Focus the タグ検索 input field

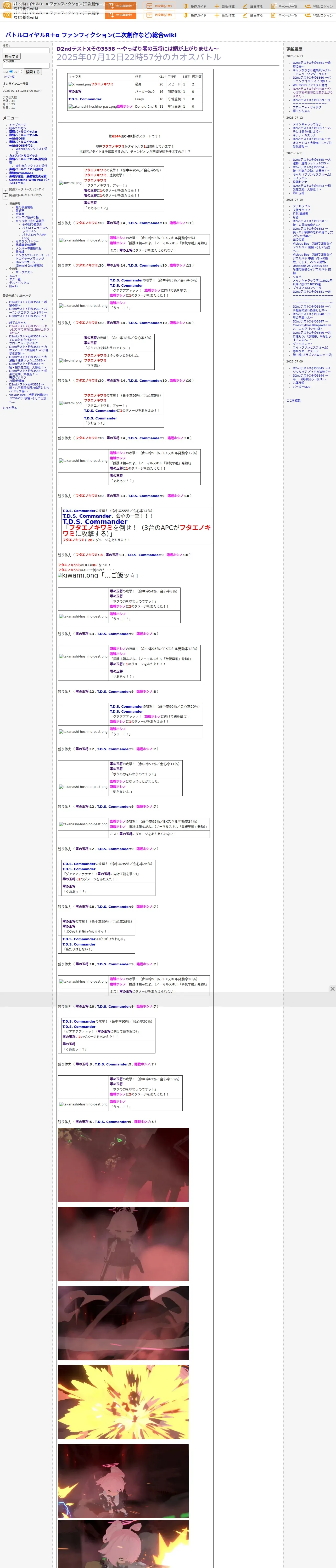(26, 66)
